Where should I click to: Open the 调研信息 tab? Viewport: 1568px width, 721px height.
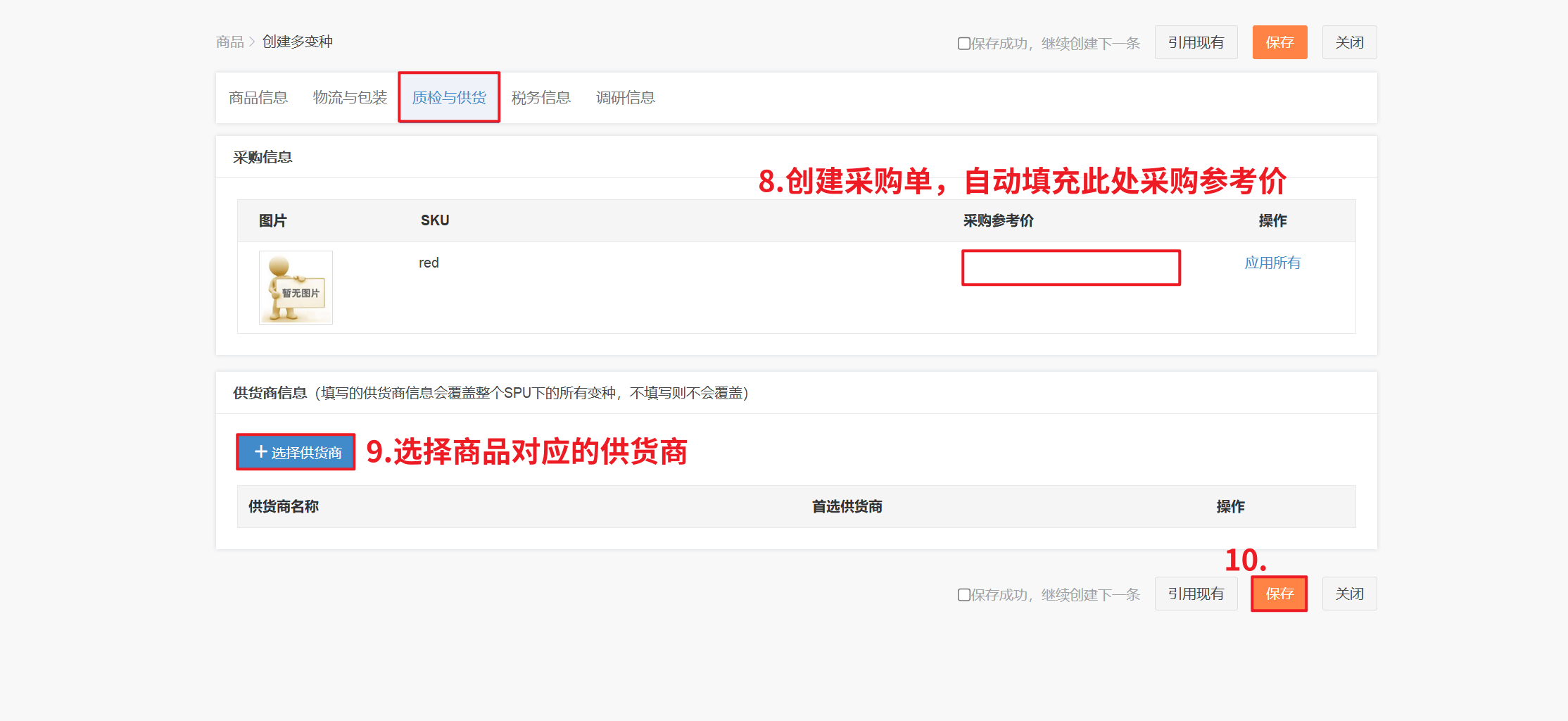pos(625,98)
